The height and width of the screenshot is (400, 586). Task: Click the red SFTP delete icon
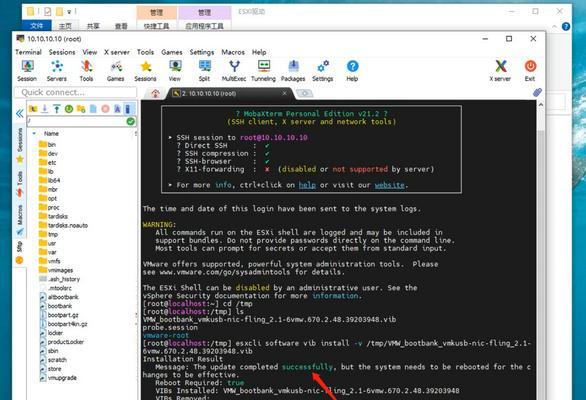pos(105,109)
